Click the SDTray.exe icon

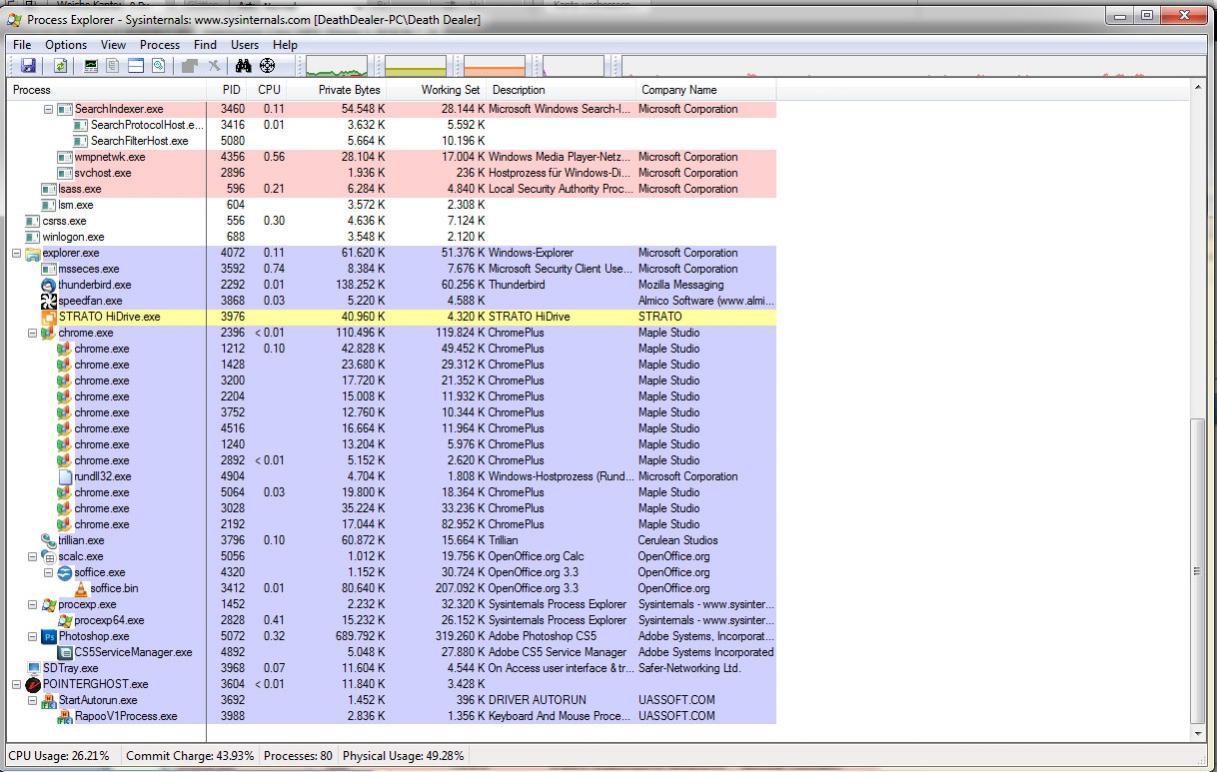coord(33,669)
